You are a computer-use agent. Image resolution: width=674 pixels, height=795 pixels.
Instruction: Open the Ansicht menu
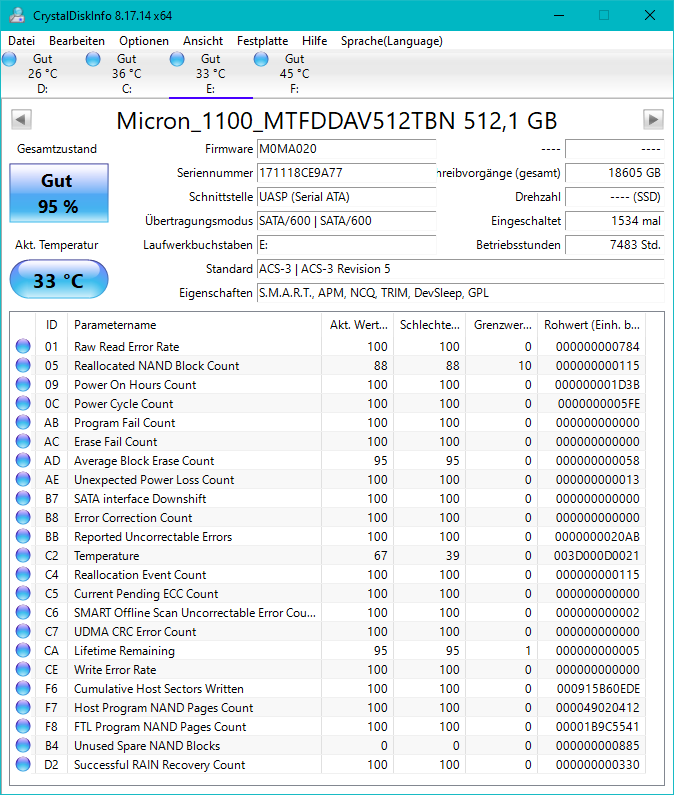(203, 41)
